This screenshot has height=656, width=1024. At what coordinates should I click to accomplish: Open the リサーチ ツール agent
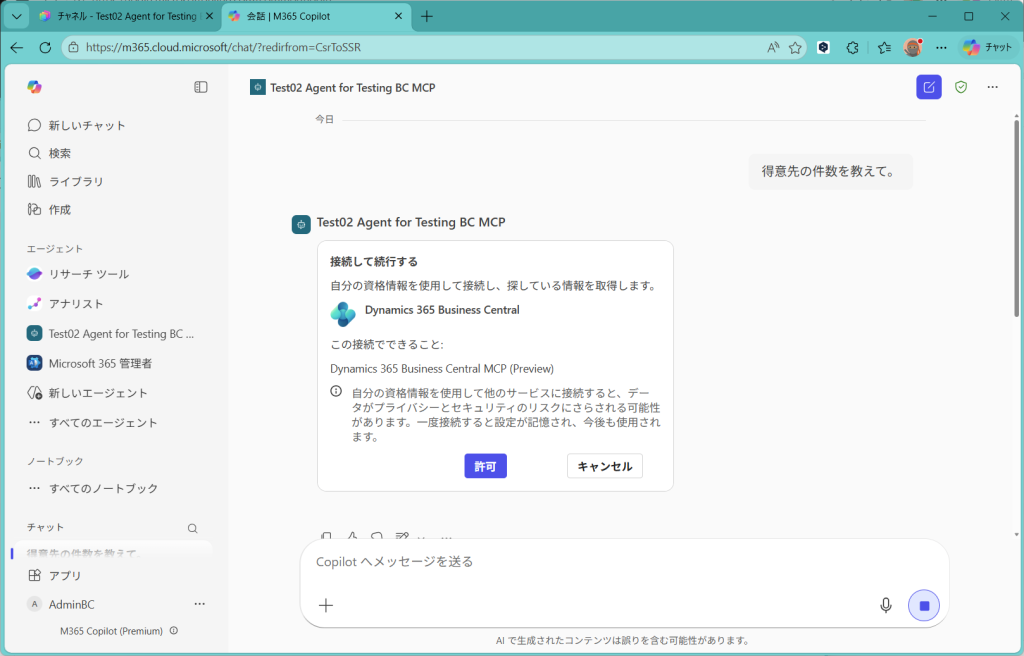coord(88,273)
